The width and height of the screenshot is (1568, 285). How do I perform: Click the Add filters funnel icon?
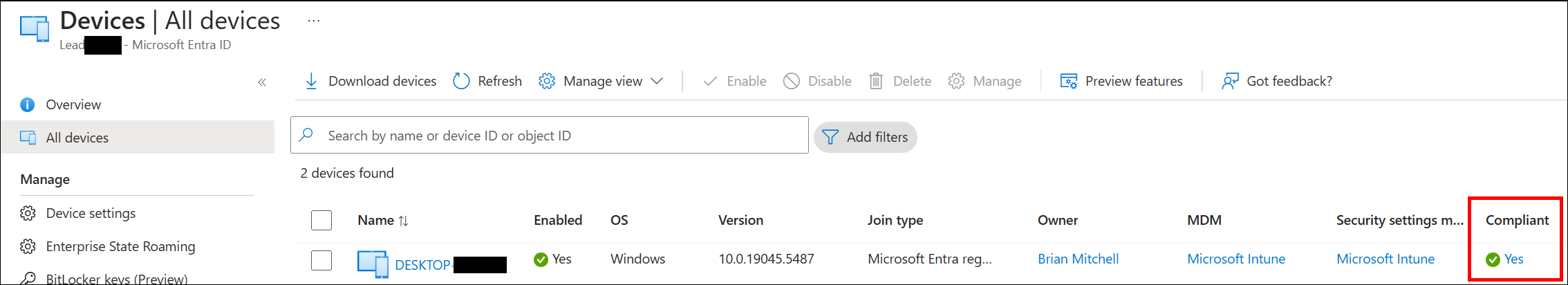(x=830, y=137)
